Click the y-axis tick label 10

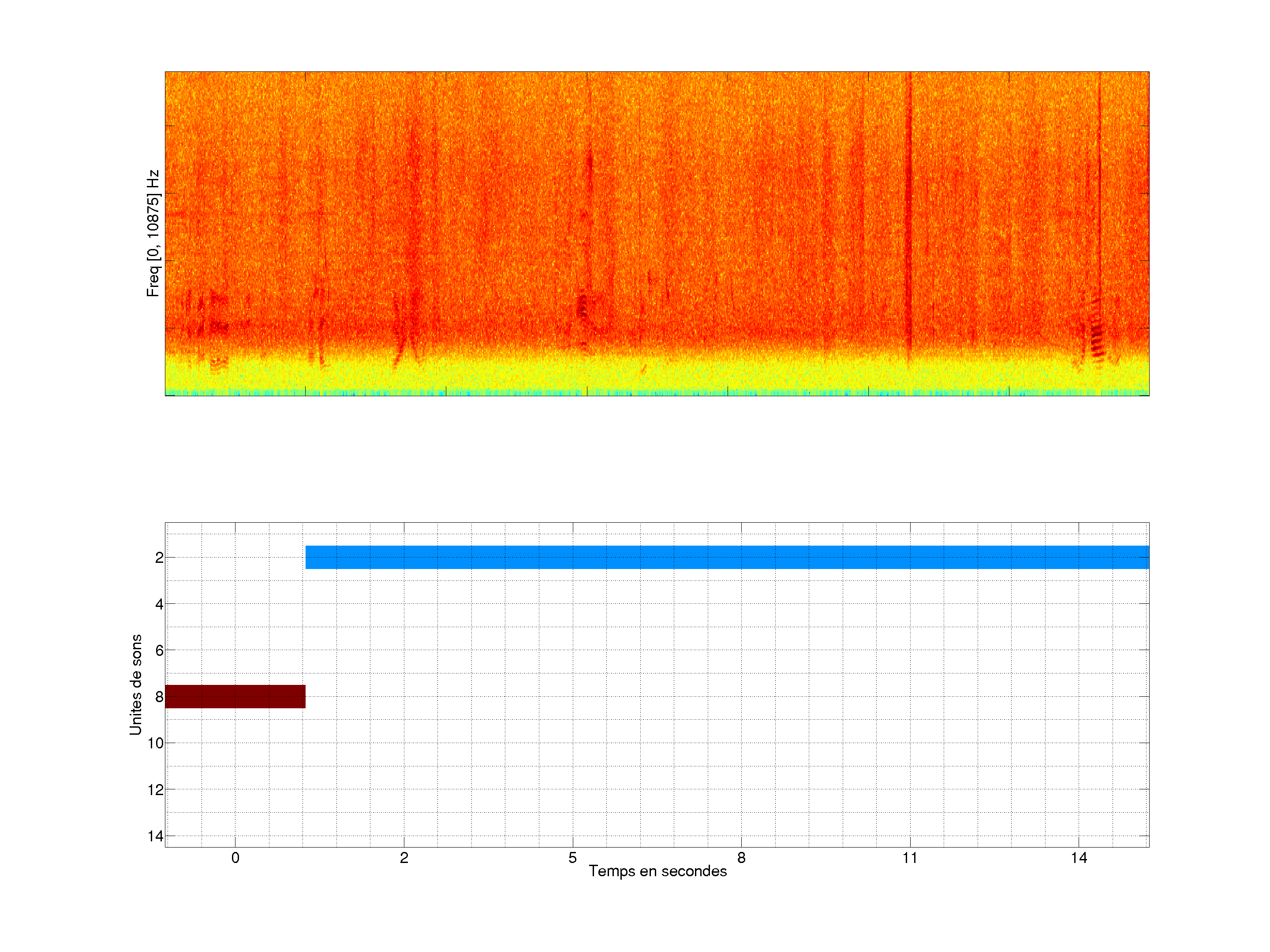(156, 743)
